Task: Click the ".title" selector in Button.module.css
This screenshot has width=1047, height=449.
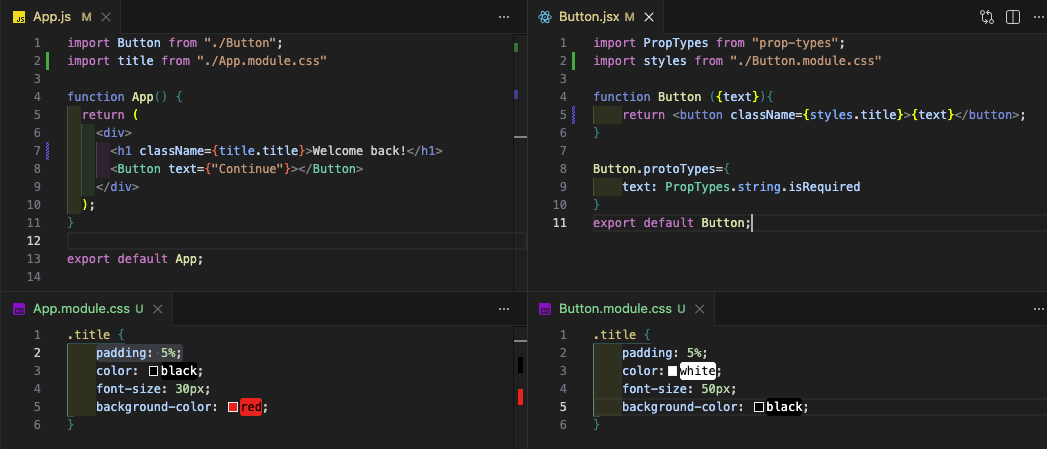Action: [614, 335]
